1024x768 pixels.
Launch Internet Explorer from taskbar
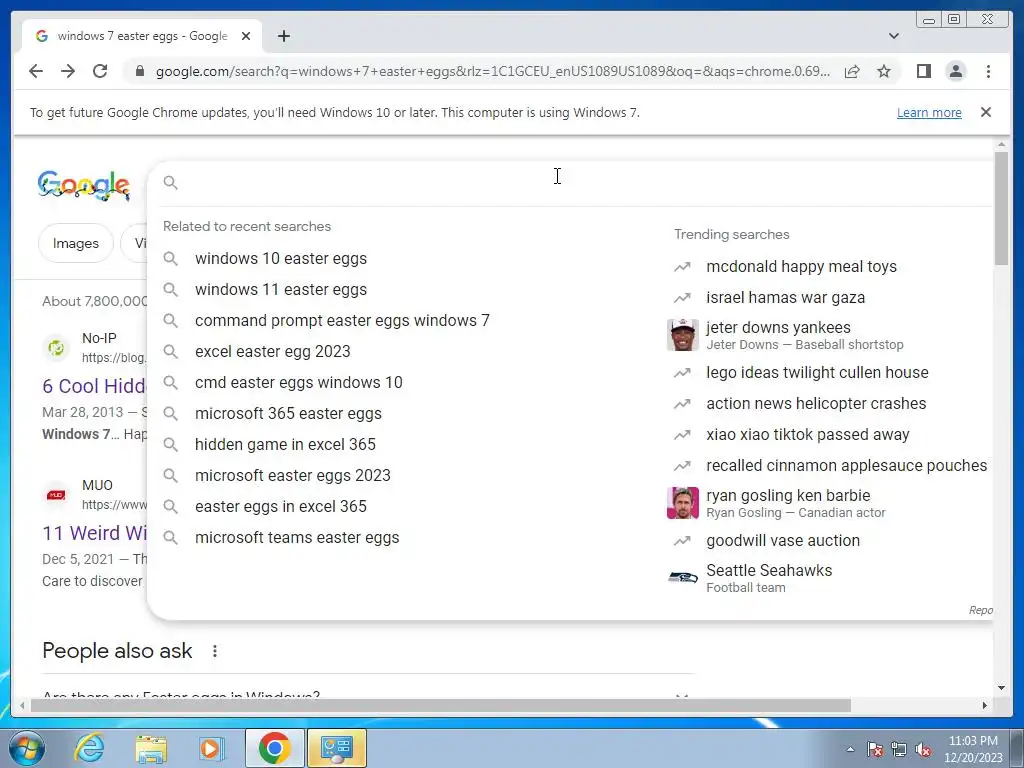click(89, 748)
